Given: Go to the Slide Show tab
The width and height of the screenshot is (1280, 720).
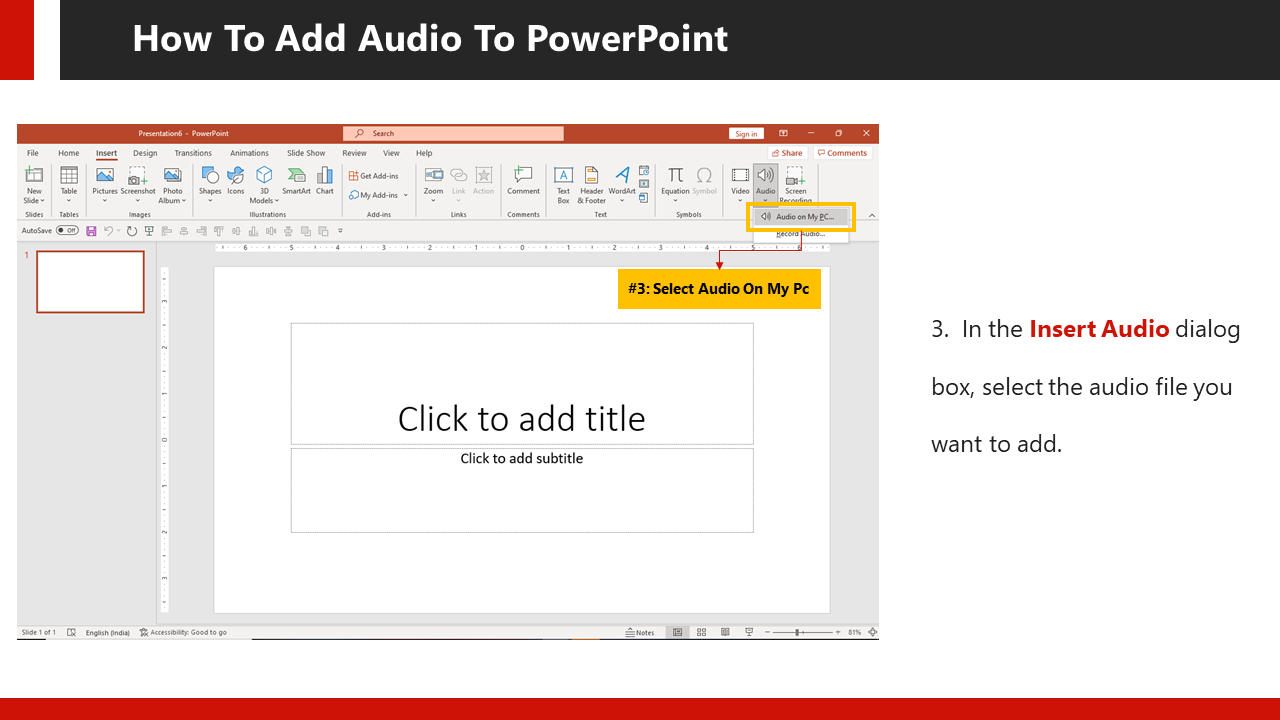Looking at the screenshot, I should click(x=306, y=153).
